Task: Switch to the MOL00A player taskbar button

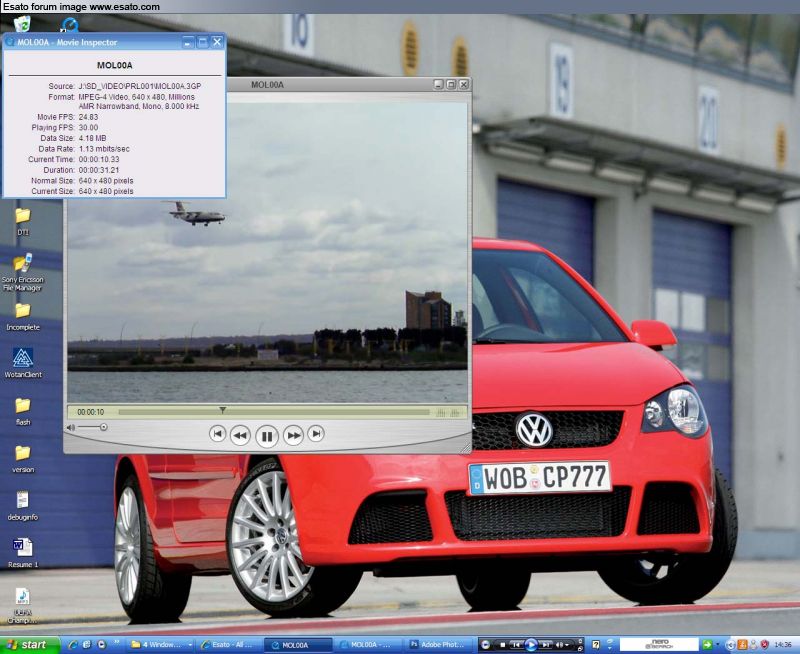Action: coord(299,645)
